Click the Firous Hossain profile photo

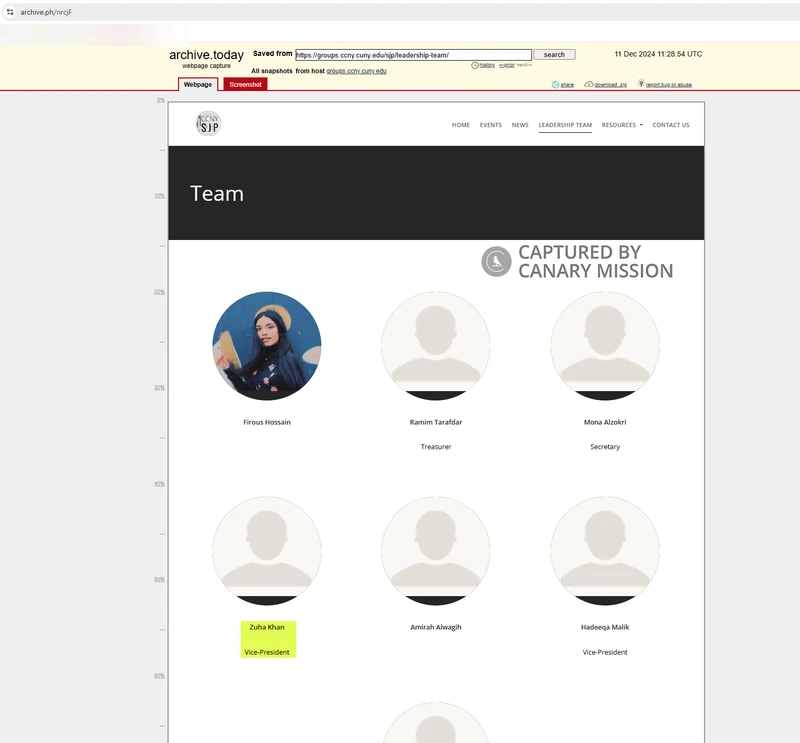pos(267,346)
